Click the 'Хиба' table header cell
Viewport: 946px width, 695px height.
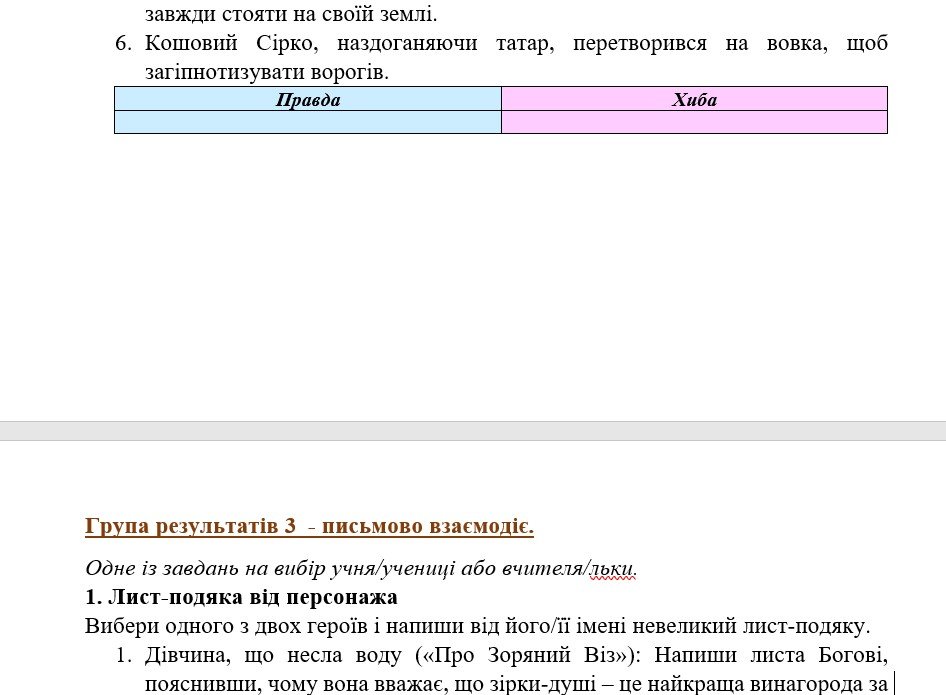coord(694,100)
